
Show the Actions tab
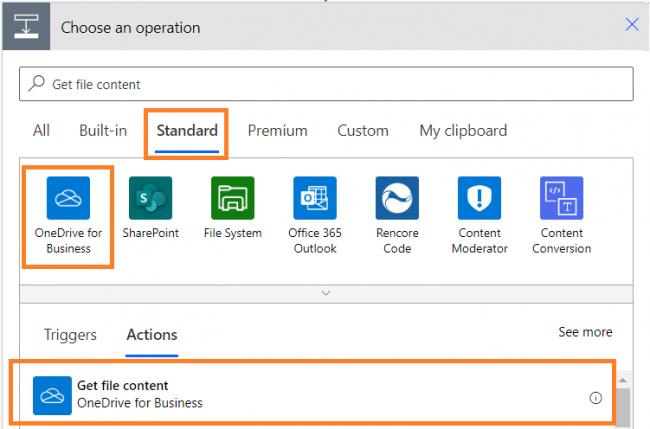tap(152, 334)
